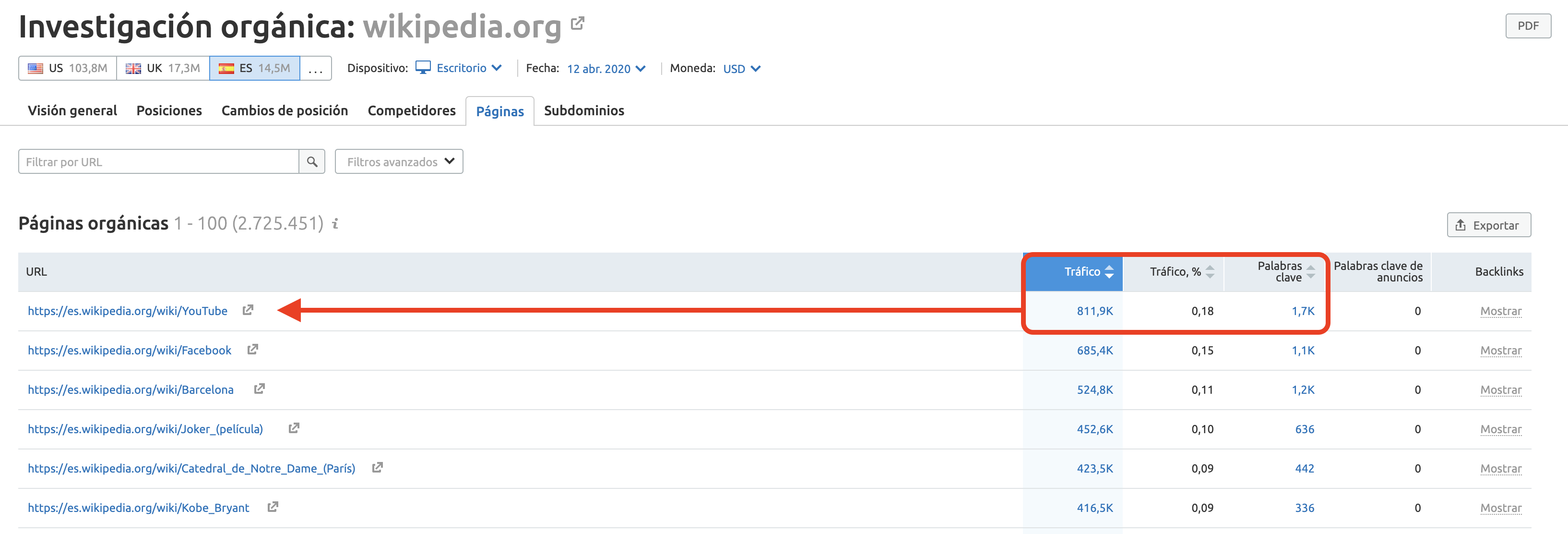Click traffic value 452,6K
This screenshot has width=1568, height=534.
[1094, 429]
